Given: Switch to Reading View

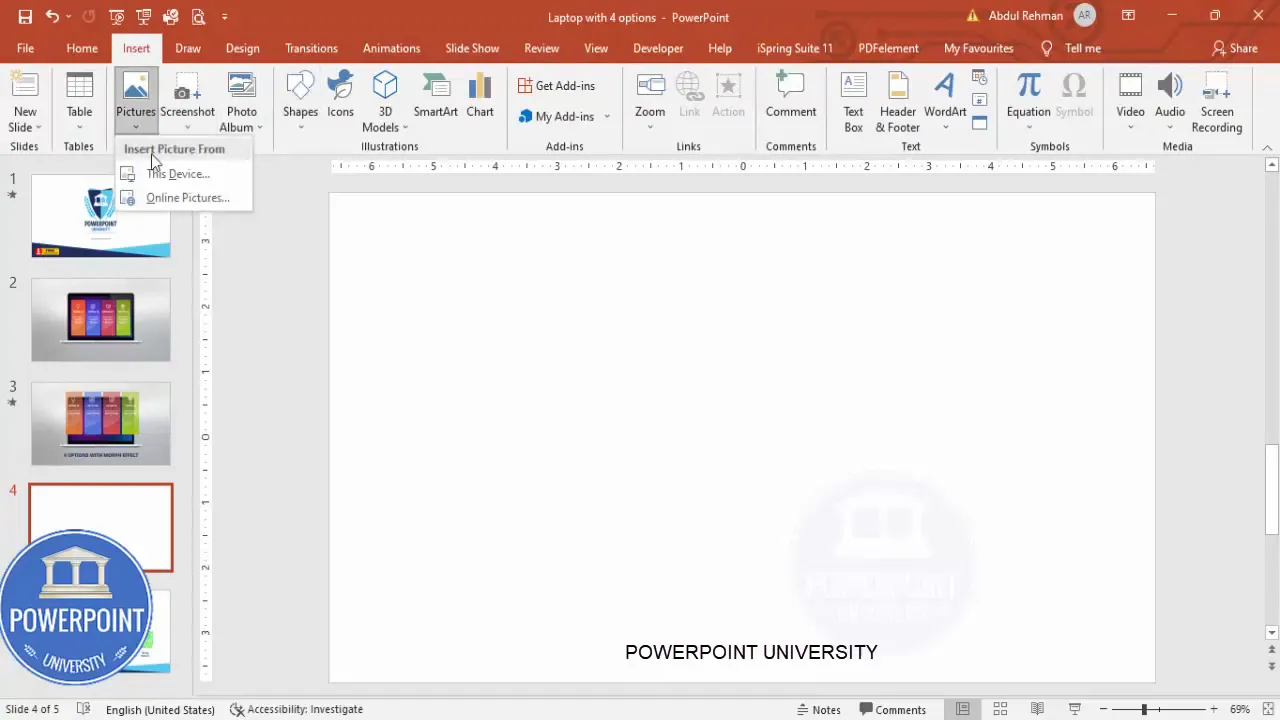Looking at the screenshot, I should click(x=1037, y=709).
